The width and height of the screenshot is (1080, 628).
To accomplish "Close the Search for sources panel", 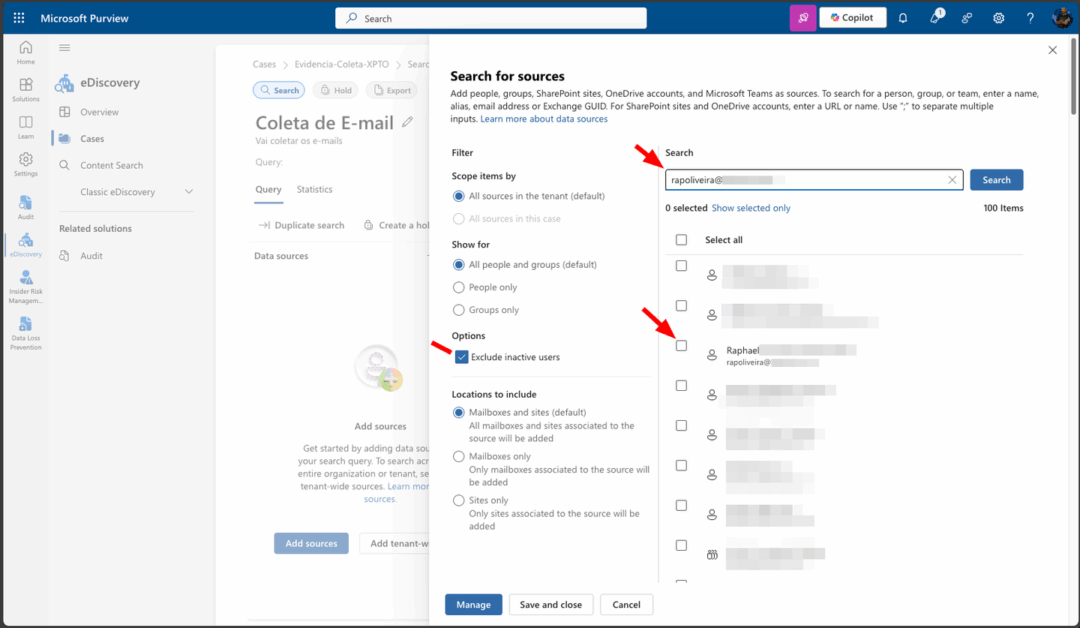I will pos(1052,50).
